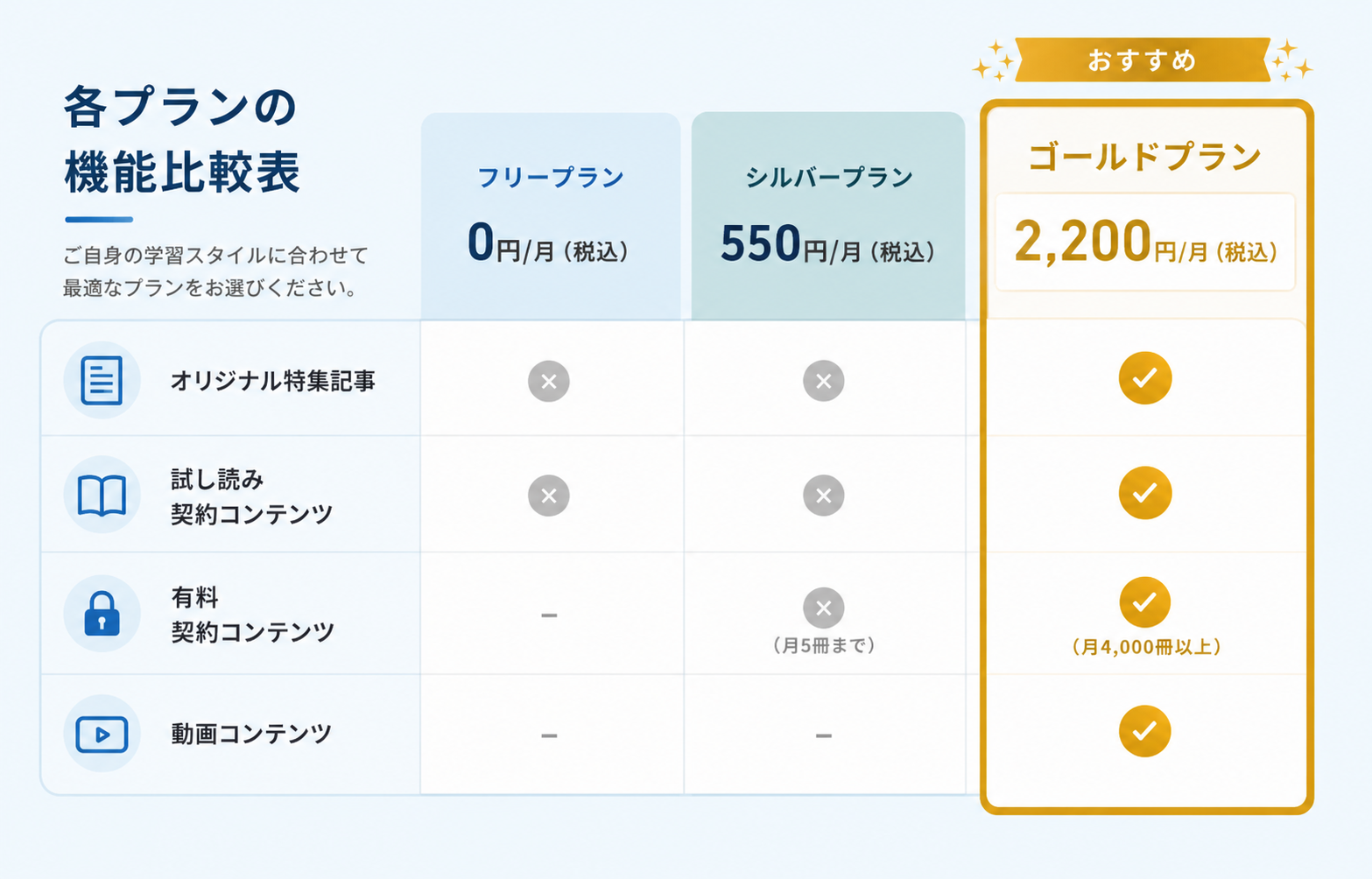Screen dimensions: 1372x879
Task: Select the ゴールドプラン heading
Action: [x=1144, y=157]
